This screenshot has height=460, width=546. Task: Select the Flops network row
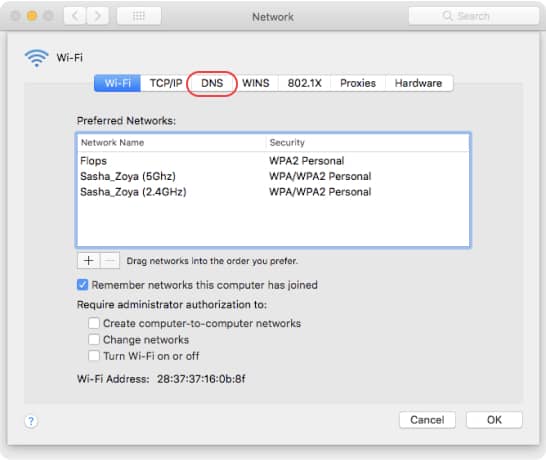(273, 161)
